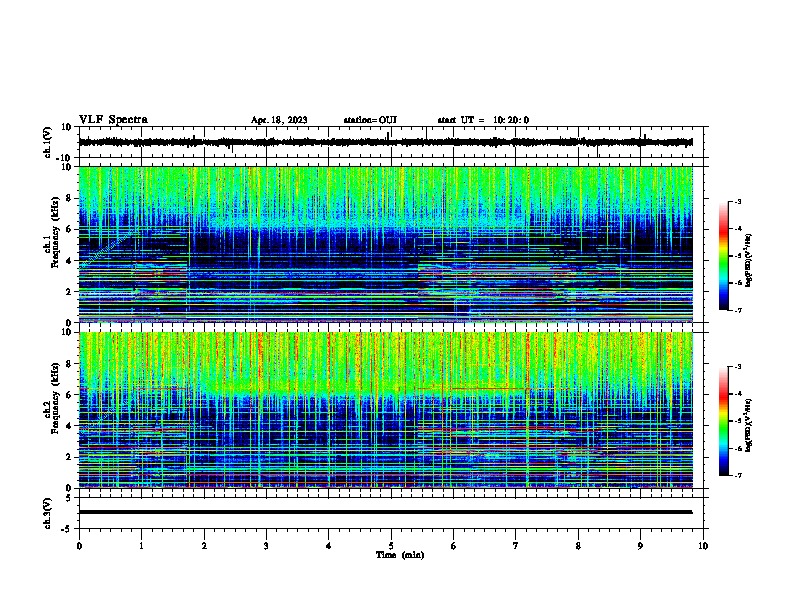Click the ch.1 color bar log(PSD) unit label
This screenshot has height=612, width=792.
pyautogui.click(x=749, y=260)
